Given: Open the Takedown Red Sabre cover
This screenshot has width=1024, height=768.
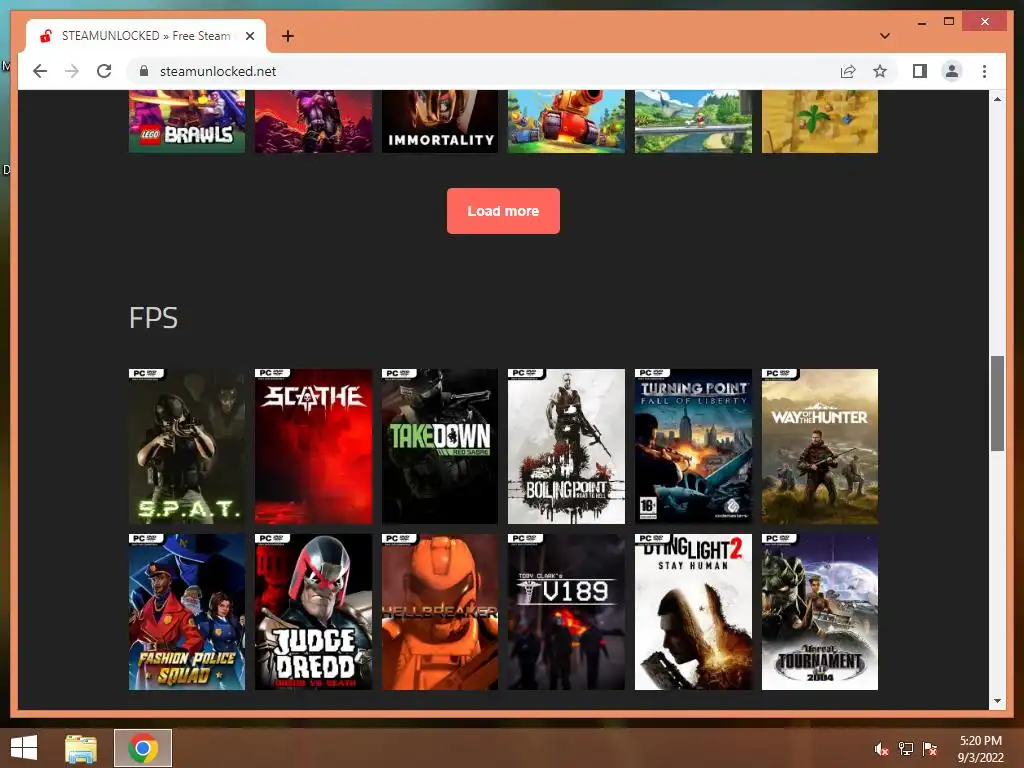Looking at the screenshot, I should (x=440, y=446).
